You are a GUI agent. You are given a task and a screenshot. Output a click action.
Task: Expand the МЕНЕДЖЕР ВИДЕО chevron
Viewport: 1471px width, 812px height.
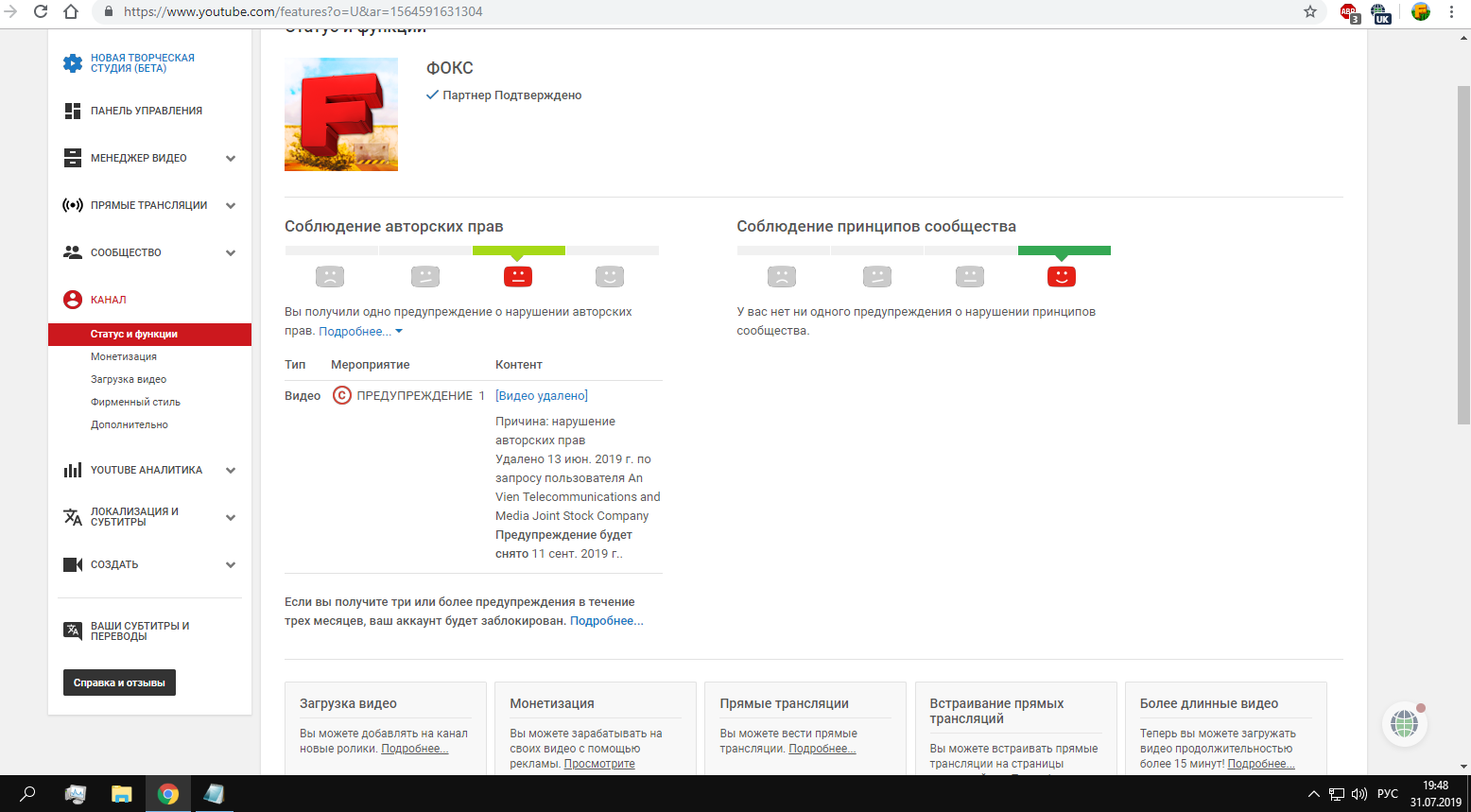[231, 158]
